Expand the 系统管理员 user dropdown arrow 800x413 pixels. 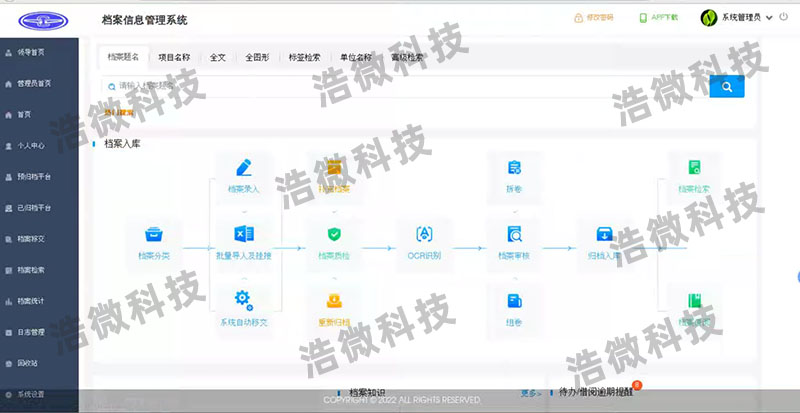[x=769, y=18]
